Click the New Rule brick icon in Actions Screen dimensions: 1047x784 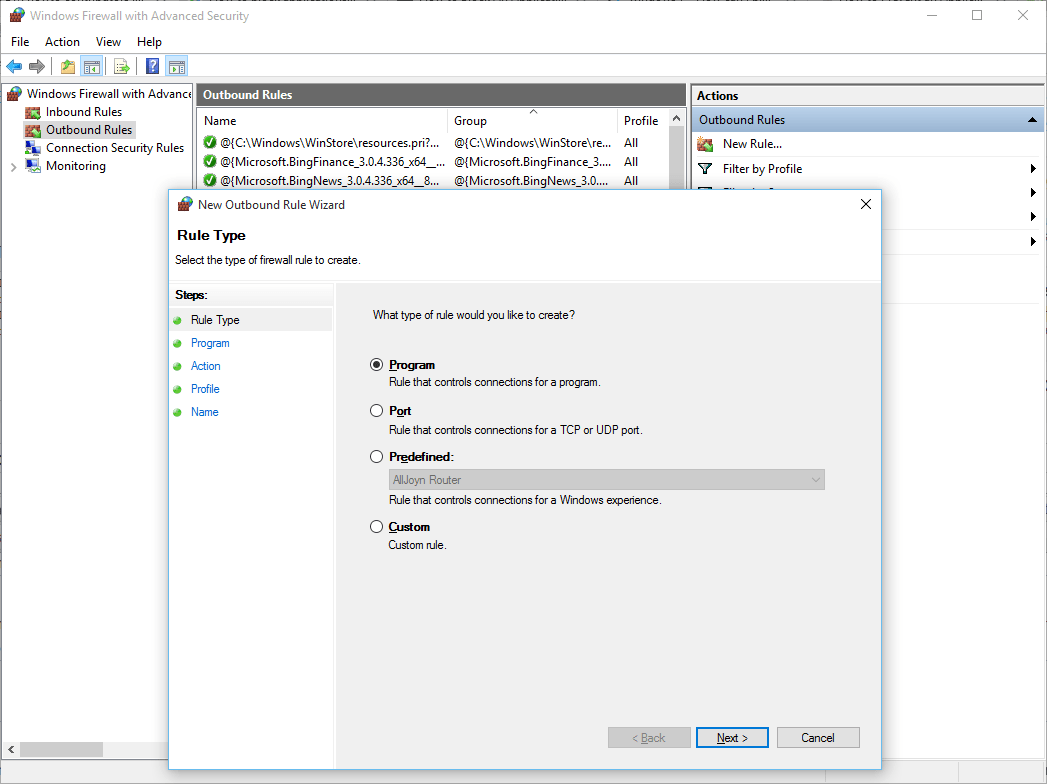click(705, 144)
